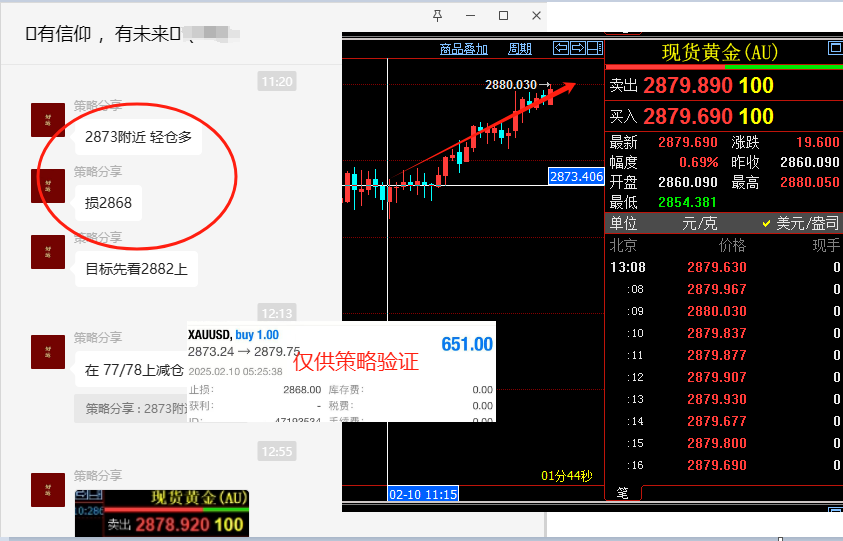Open sender avatar beside 2873附近 轻仓多

tap(48, 120)
